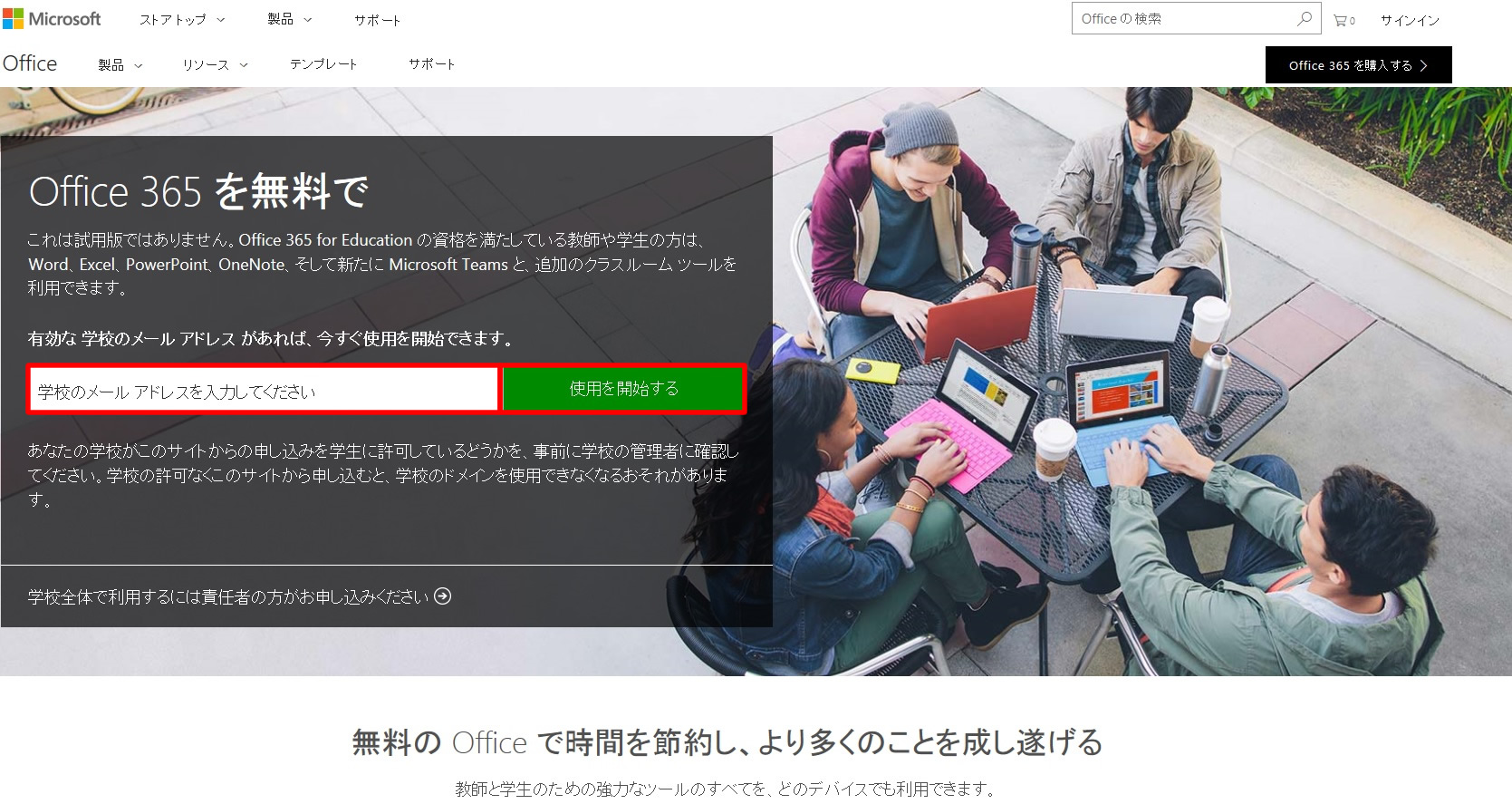The height and width of the screenshot is (804, 1512).
Task: Click the Office 365 を購入する button
Action: click(1358, 65)
